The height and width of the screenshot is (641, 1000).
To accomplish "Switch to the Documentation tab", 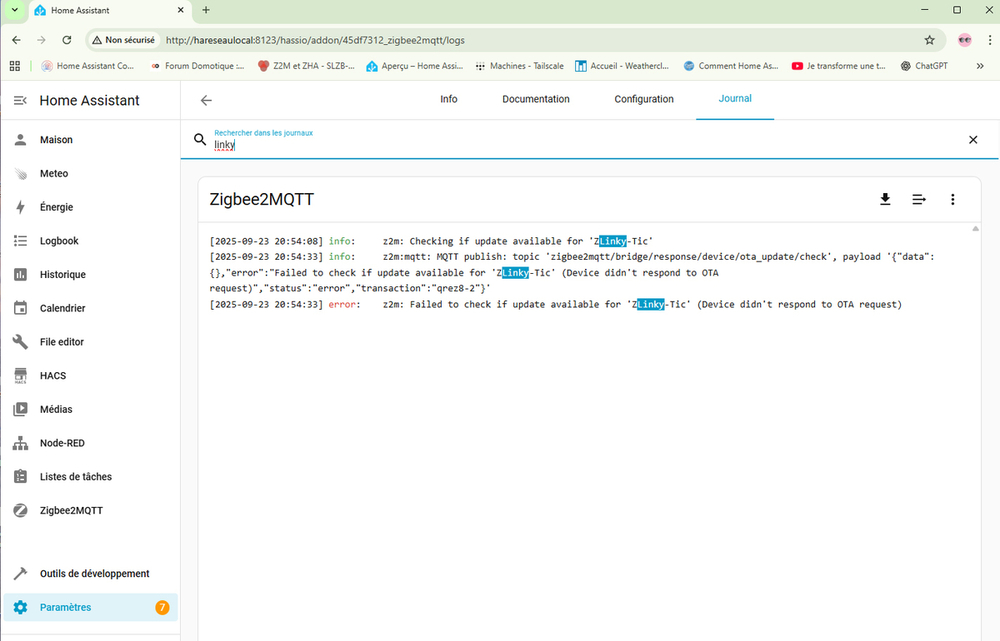I will tap(536, 99).
